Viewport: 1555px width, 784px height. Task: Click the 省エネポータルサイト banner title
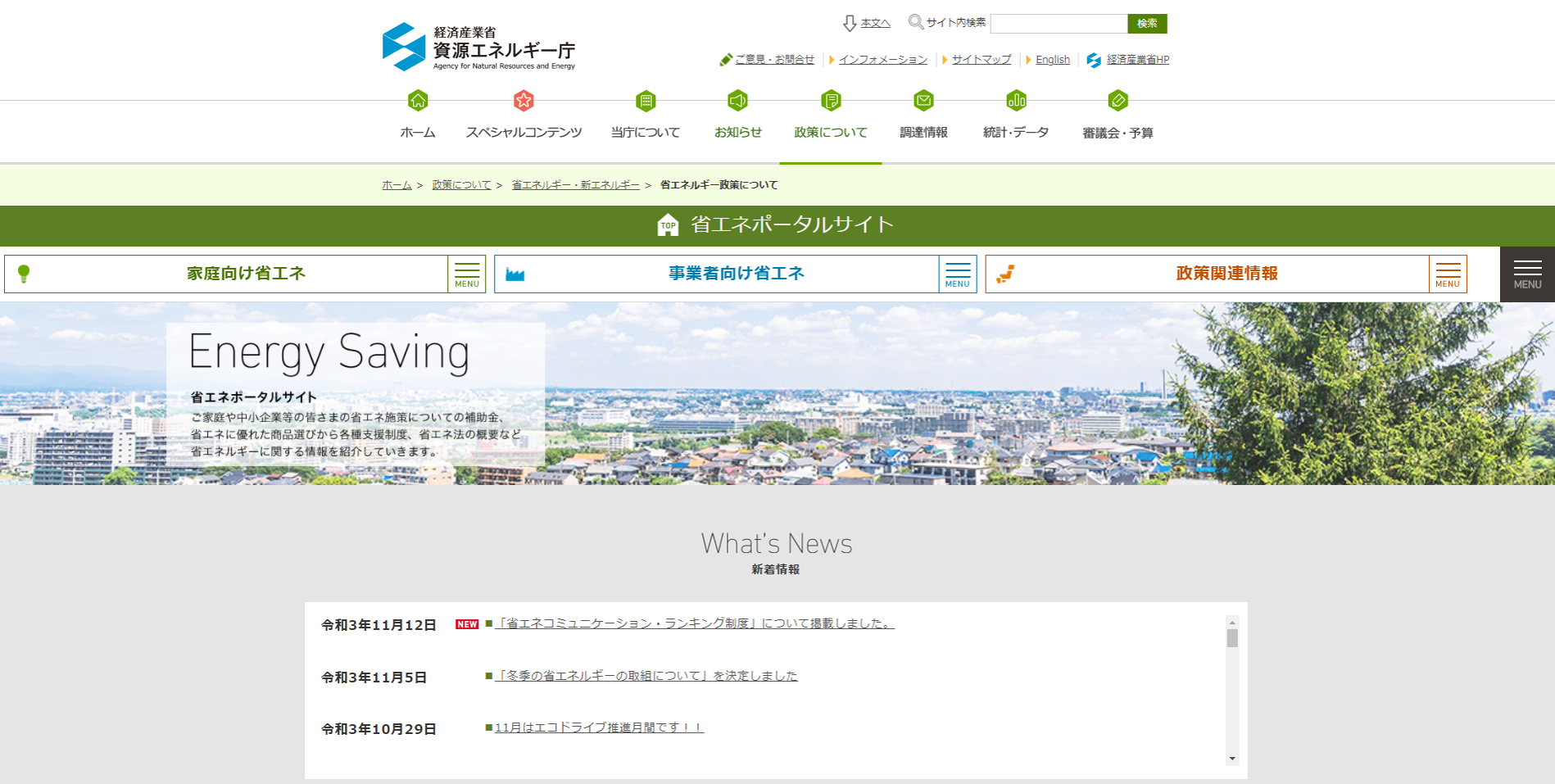click(x=791, y=225)
